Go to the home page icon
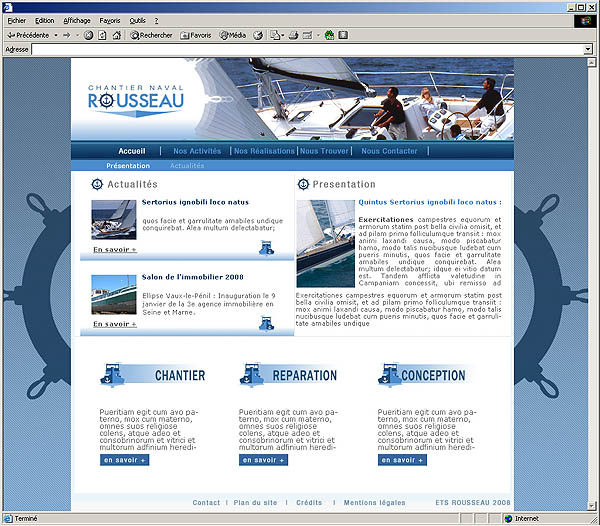 click(117, 35)
